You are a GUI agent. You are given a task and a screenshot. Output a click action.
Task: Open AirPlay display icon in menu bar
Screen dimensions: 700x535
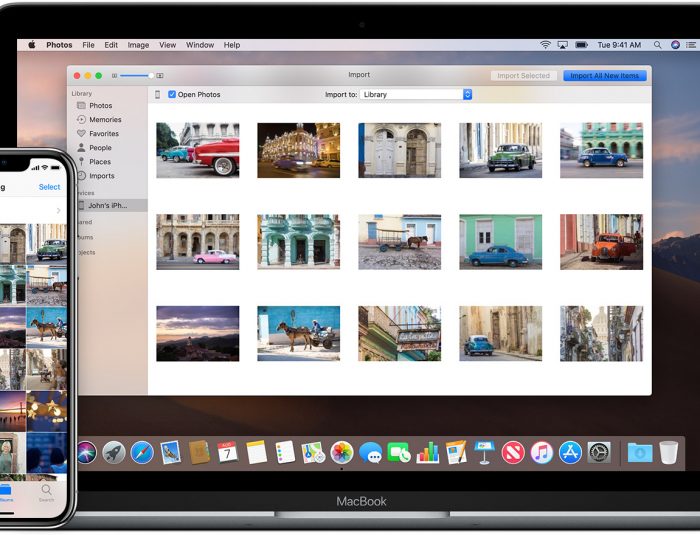[562, 45]
